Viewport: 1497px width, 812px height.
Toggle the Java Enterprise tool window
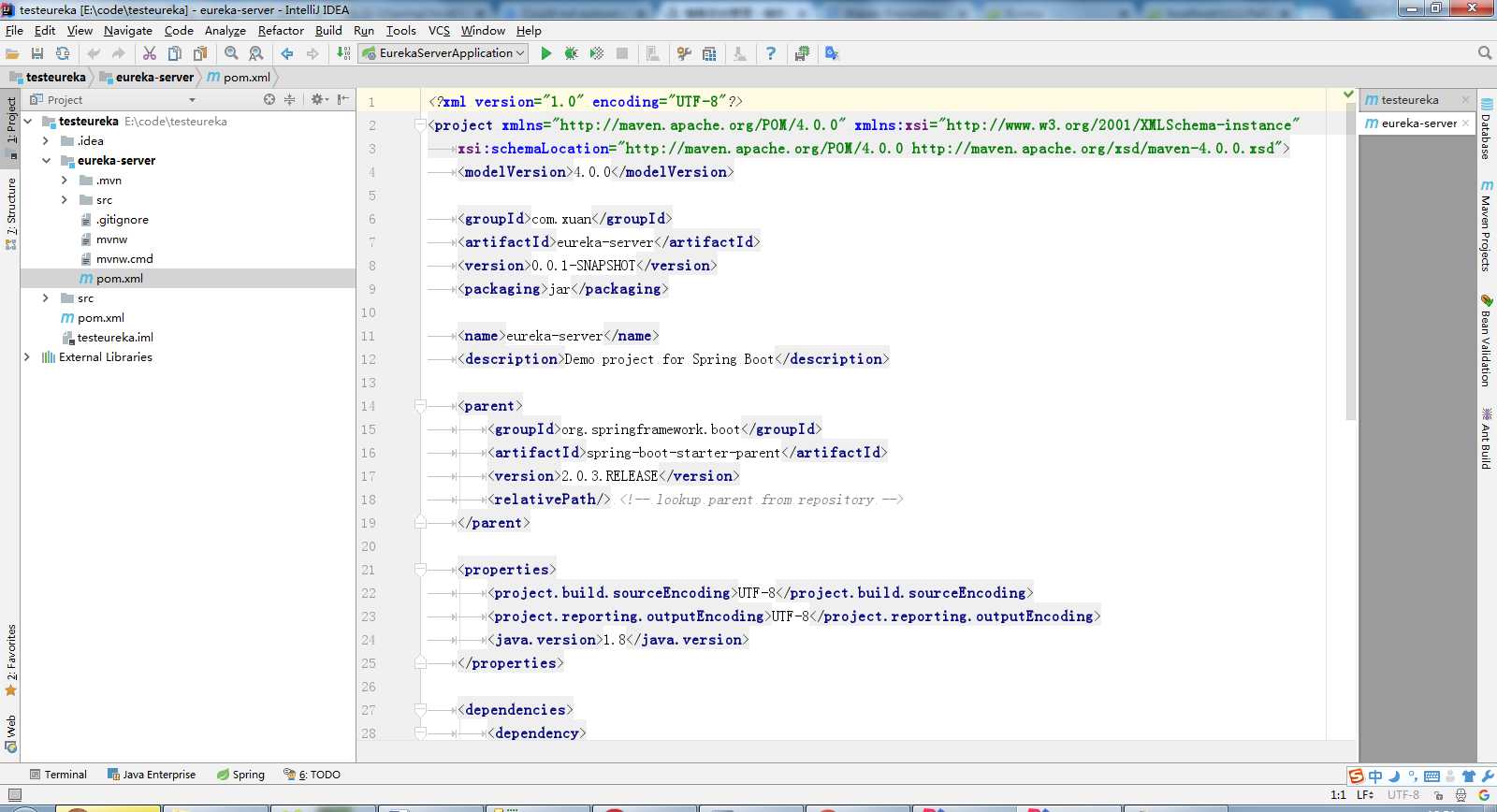coord(152,775)
